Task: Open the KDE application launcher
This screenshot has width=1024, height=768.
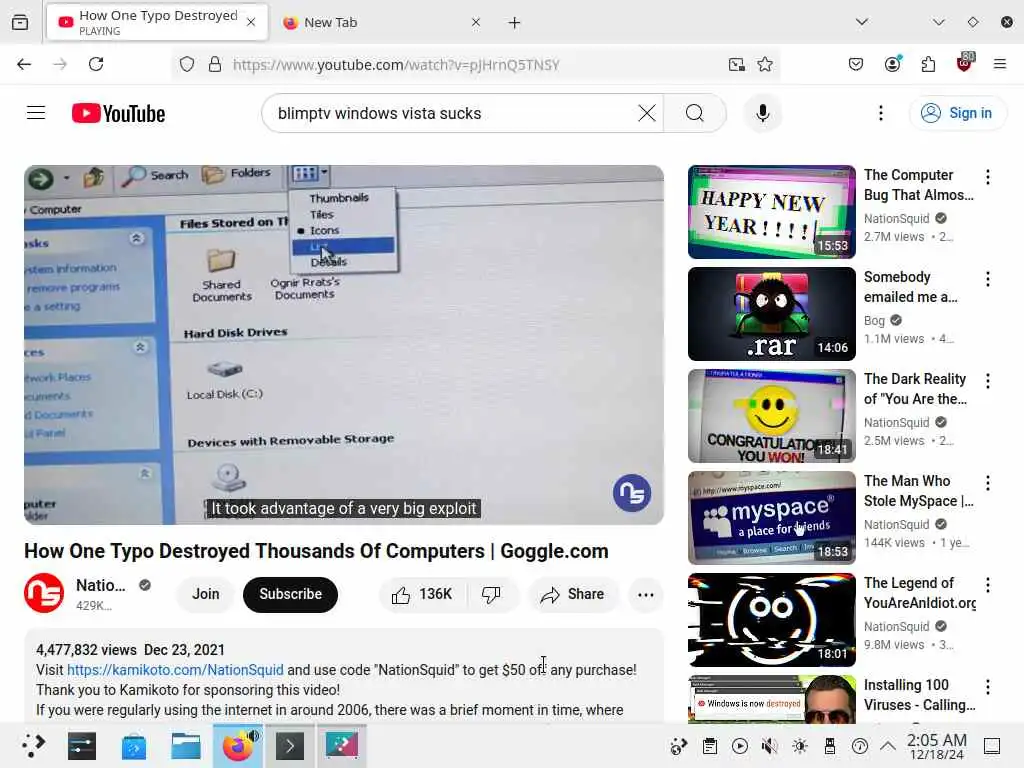Action: 33,745
